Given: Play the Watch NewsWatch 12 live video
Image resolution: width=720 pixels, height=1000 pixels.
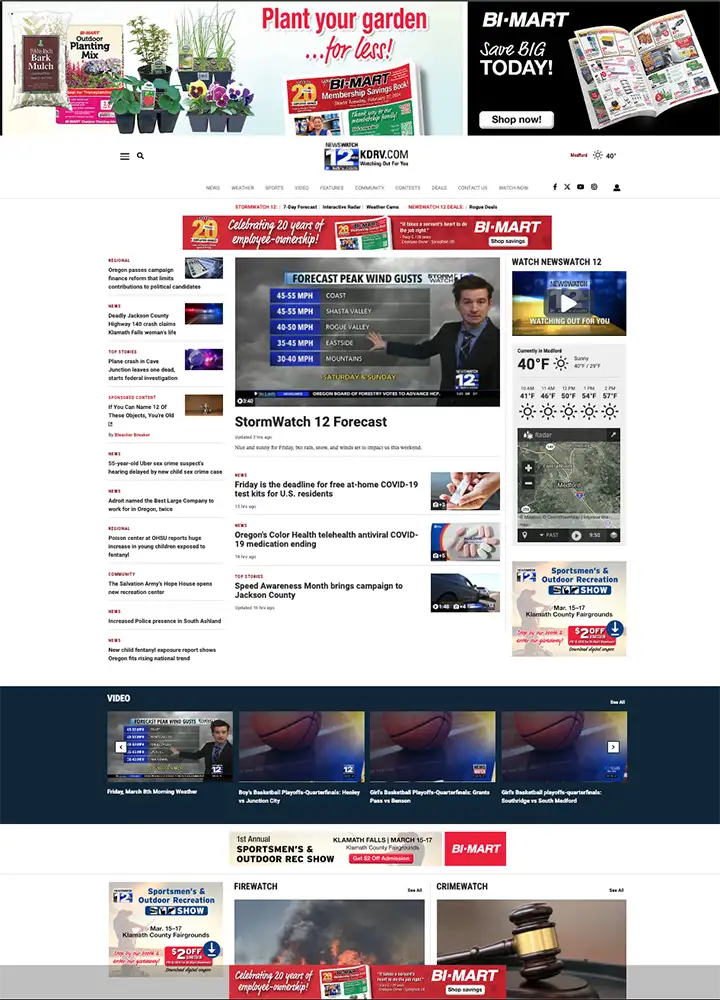Looking at the screenshot, I should 568,302.
